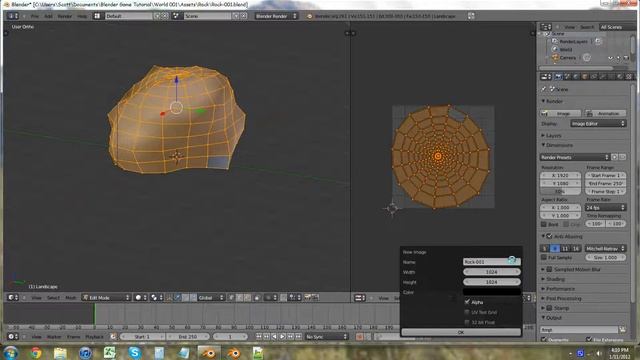Jump to last frame in timeline
The image size is (640, 360).
point(298,337)
